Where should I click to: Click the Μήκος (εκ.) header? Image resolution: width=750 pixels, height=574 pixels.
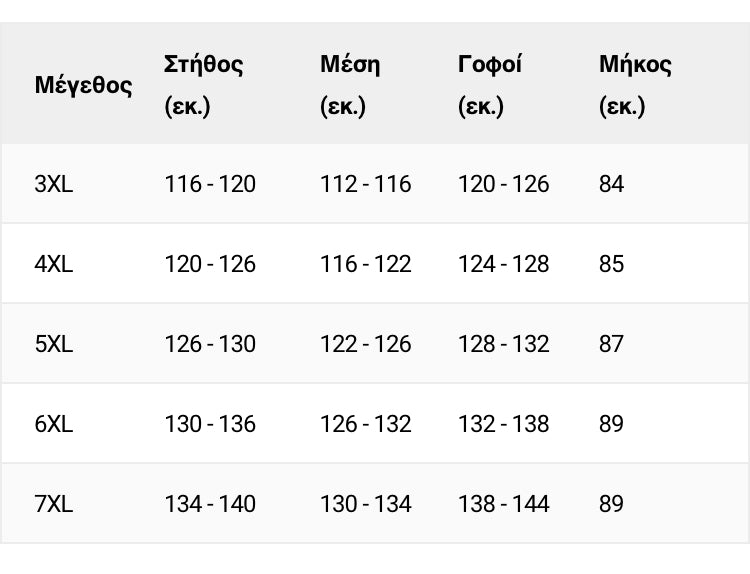(635, 85)
